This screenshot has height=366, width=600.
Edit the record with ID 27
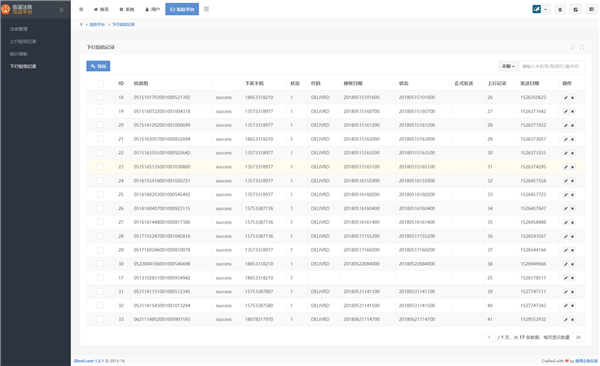coord(566,222)
